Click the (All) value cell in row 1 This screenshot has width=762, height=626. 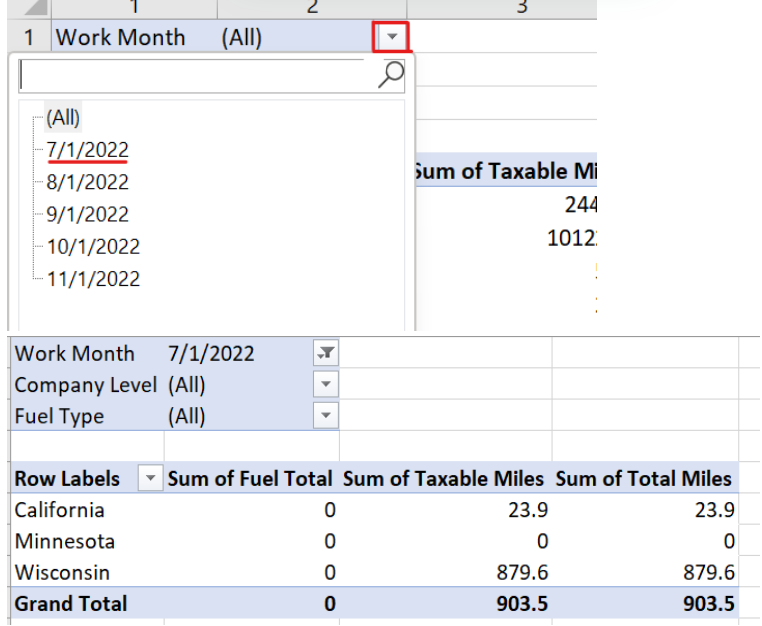click(x=242, y=37)
